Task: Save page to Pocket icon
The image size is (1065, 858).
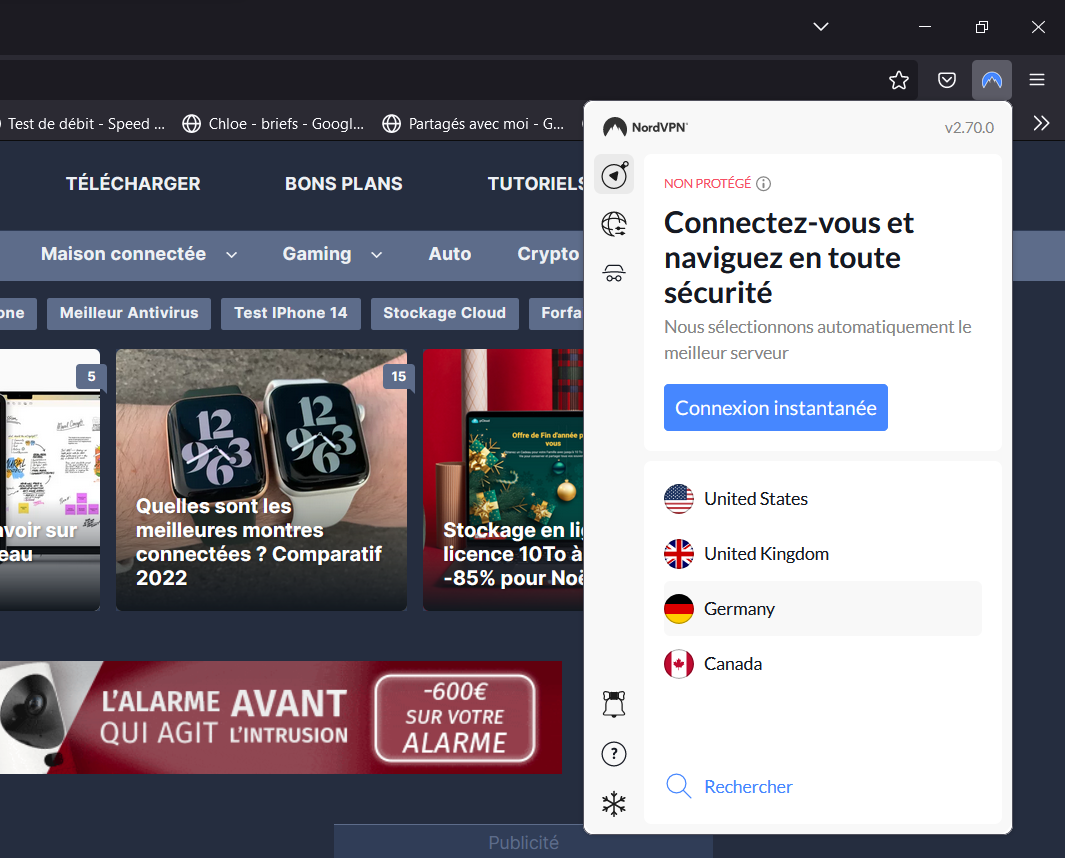Action: click(x=947, y=80)
